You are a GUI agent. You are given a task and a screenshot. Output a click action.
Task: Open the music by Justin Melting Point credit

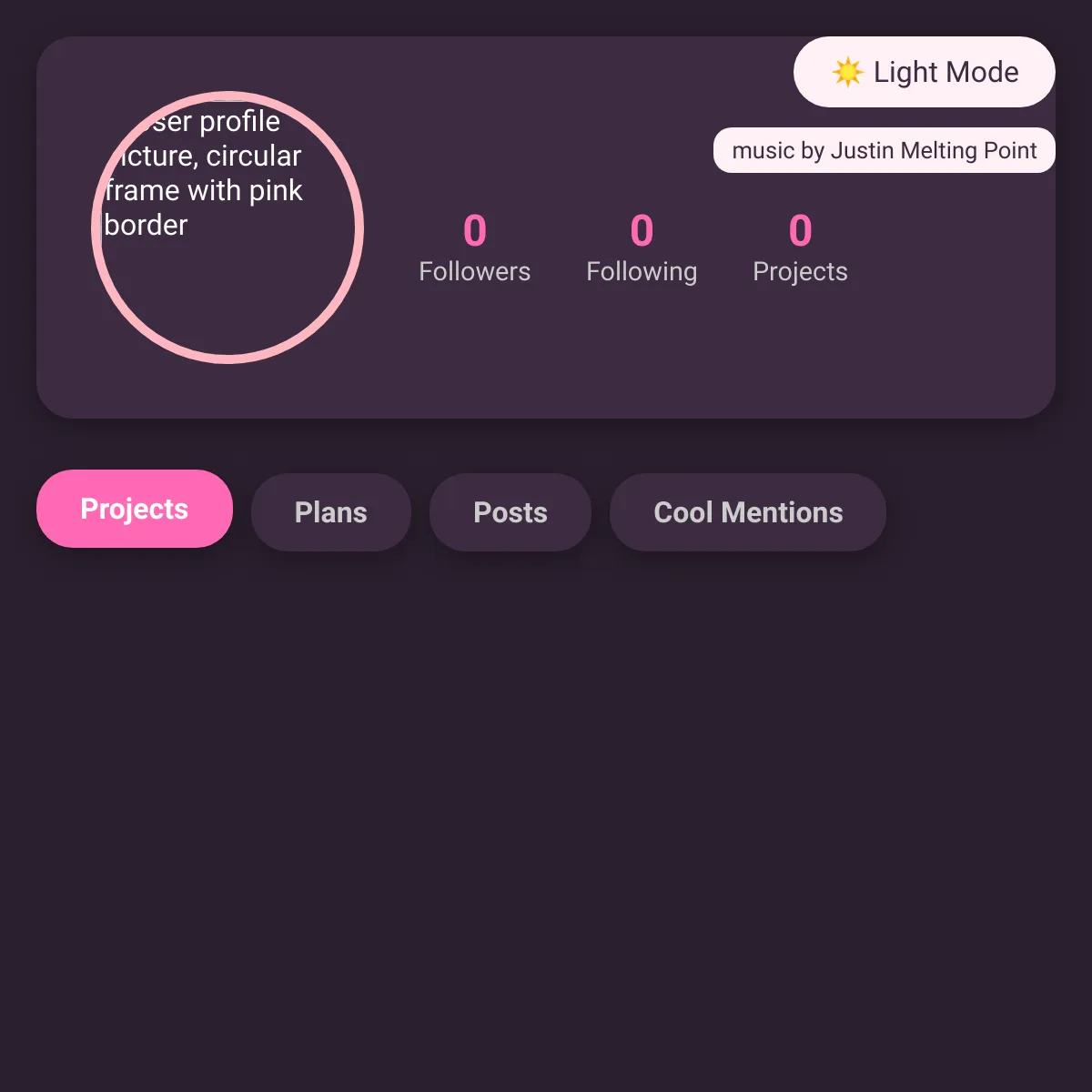click(885, 150)
